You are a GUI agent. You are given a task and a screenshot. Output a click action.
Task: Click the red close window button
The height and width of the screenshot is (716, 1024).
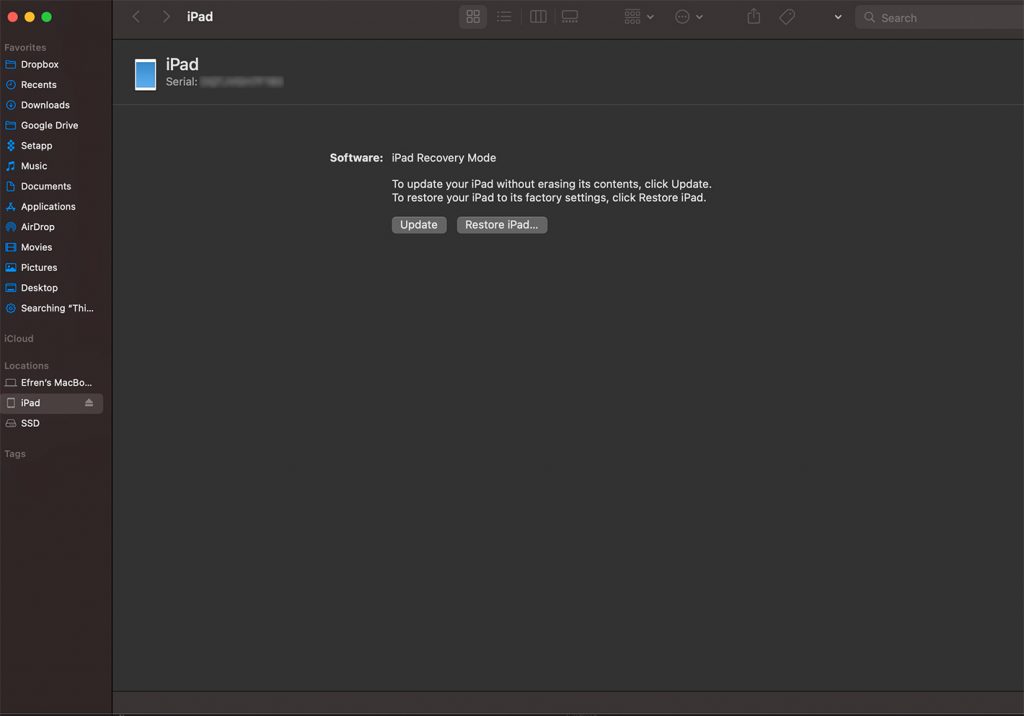[12, 17]
